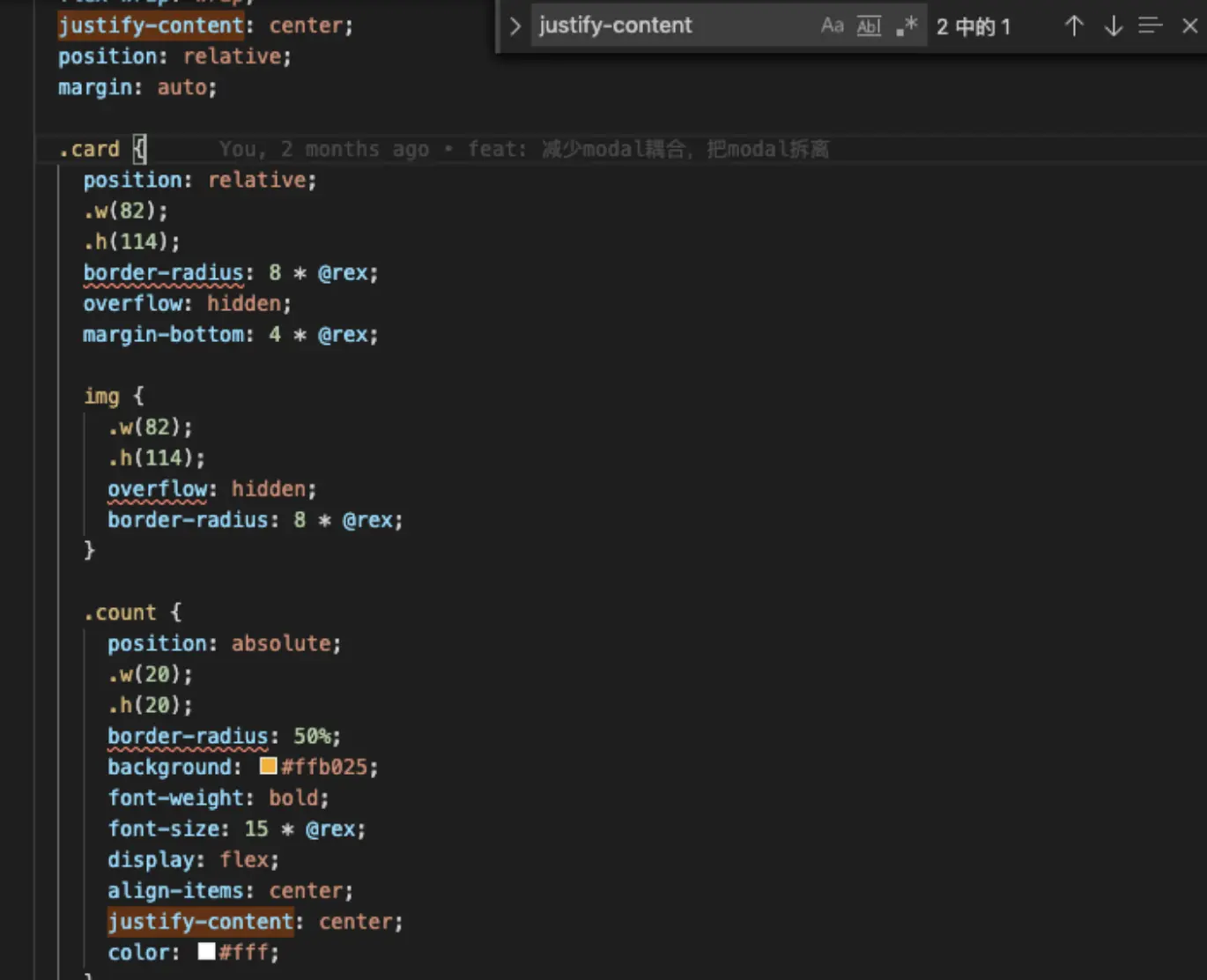Click "border-radius: 8 * @rex;" inside img block

coord(255,520)
